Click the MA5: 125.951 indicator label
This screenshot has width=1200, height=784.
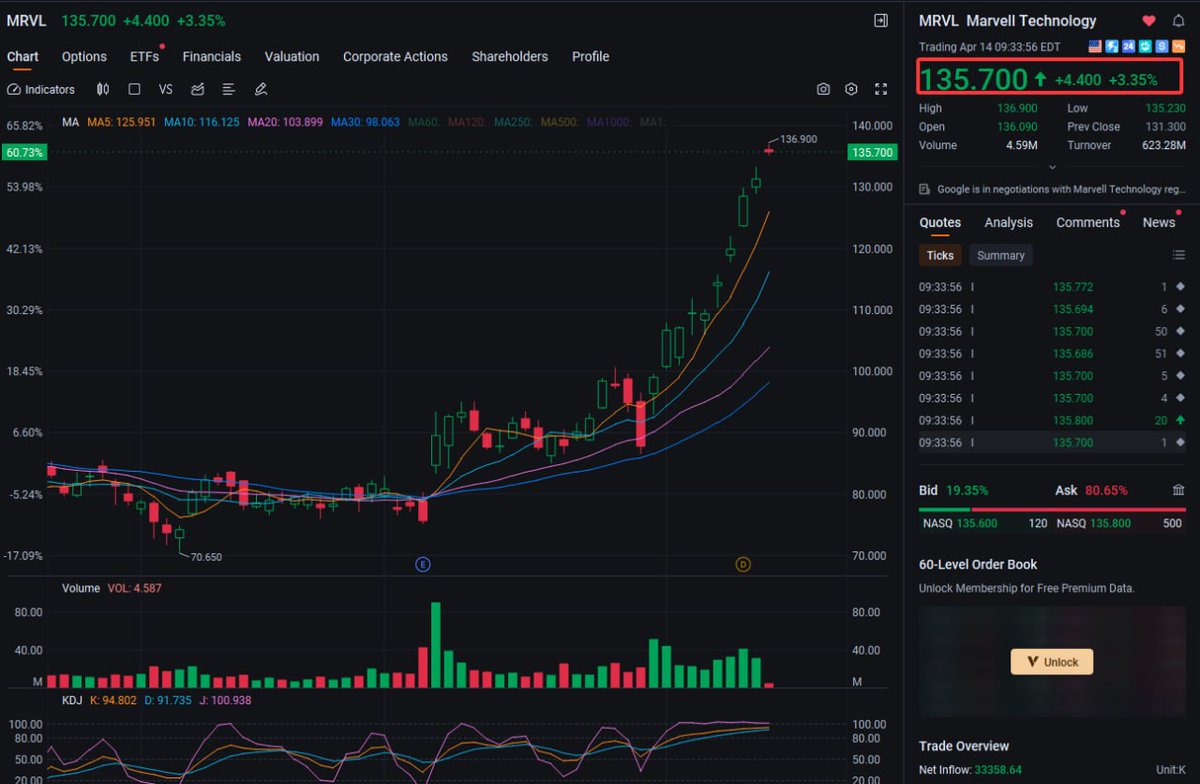121,122
